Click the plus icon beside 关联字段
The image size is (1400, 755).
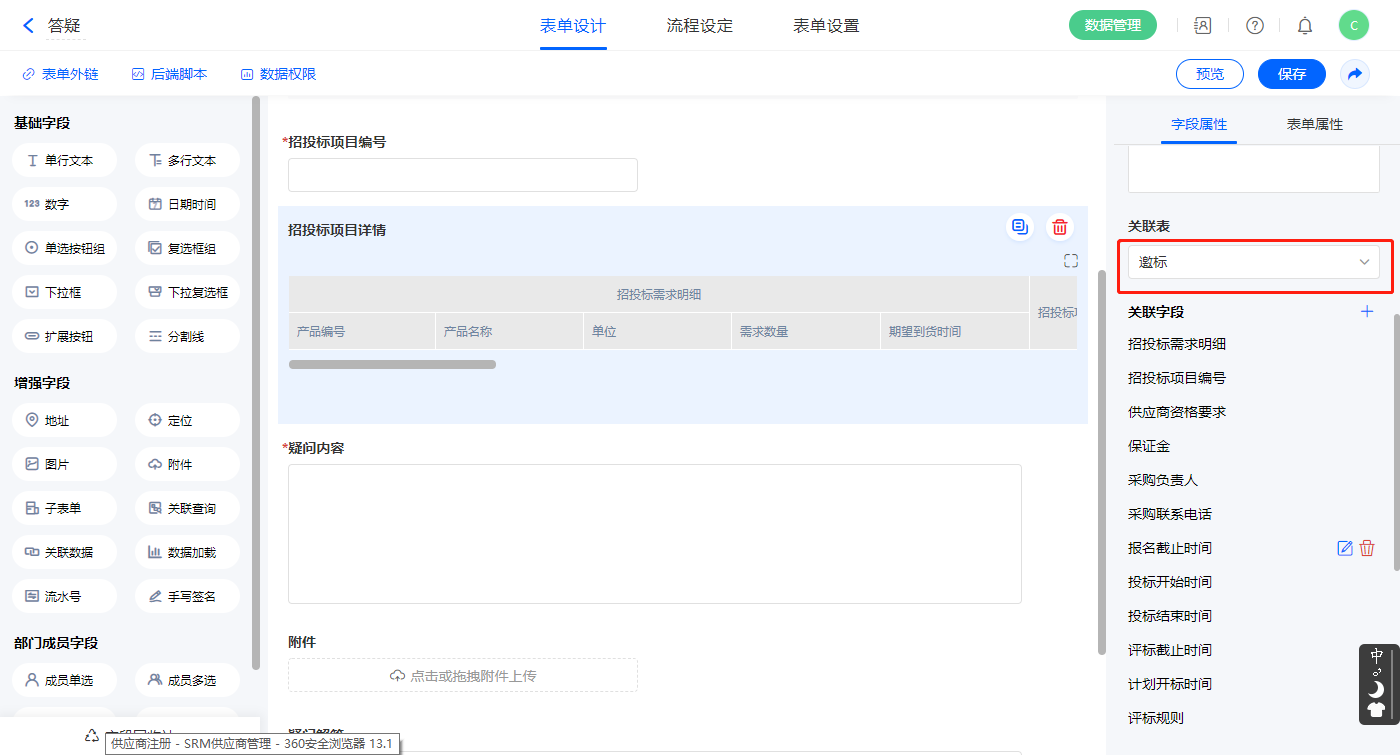click(x=1367, y=312)
